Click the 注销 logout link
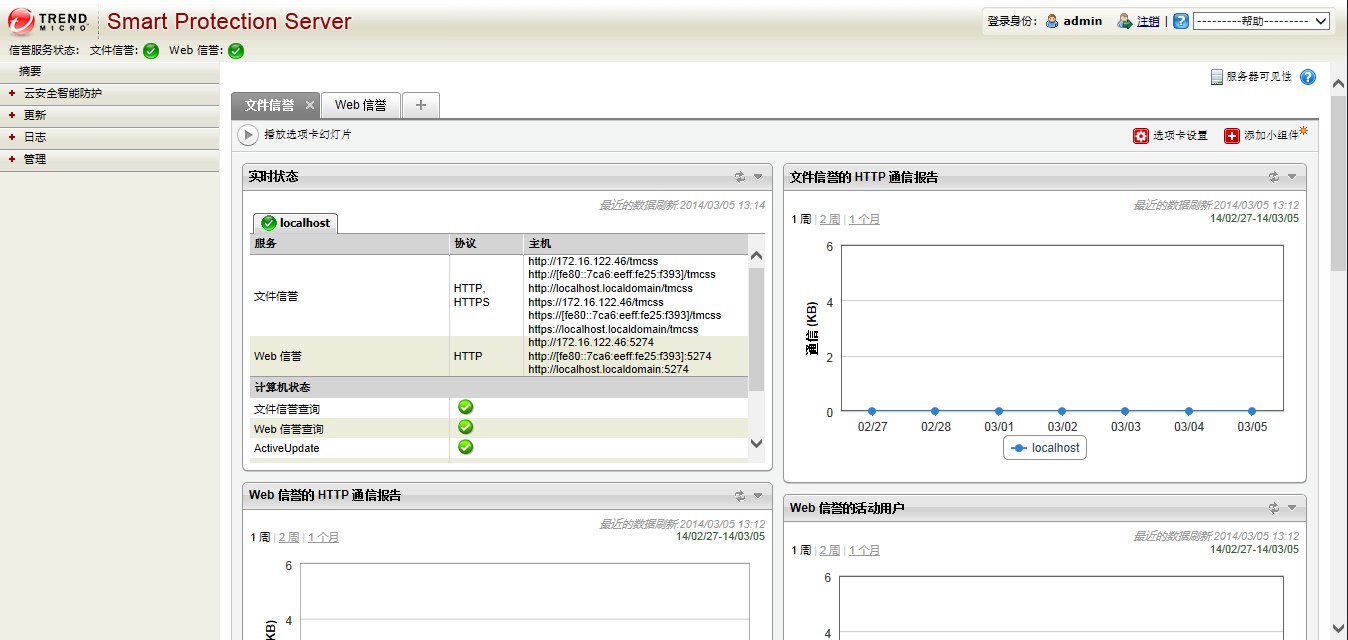 pyautogui.click(x=1148, y=21)
